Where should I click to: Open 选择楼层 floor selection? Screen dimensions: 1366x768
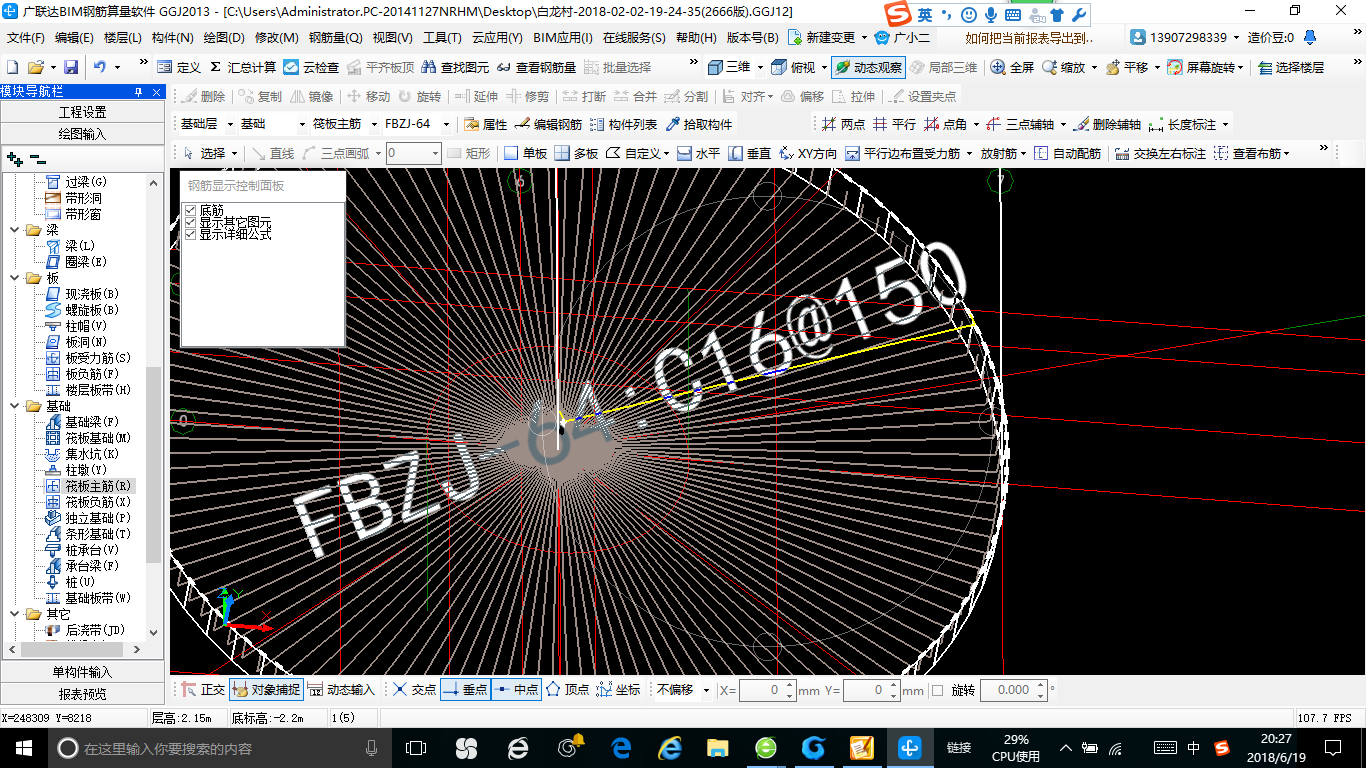click(1291, 67)
